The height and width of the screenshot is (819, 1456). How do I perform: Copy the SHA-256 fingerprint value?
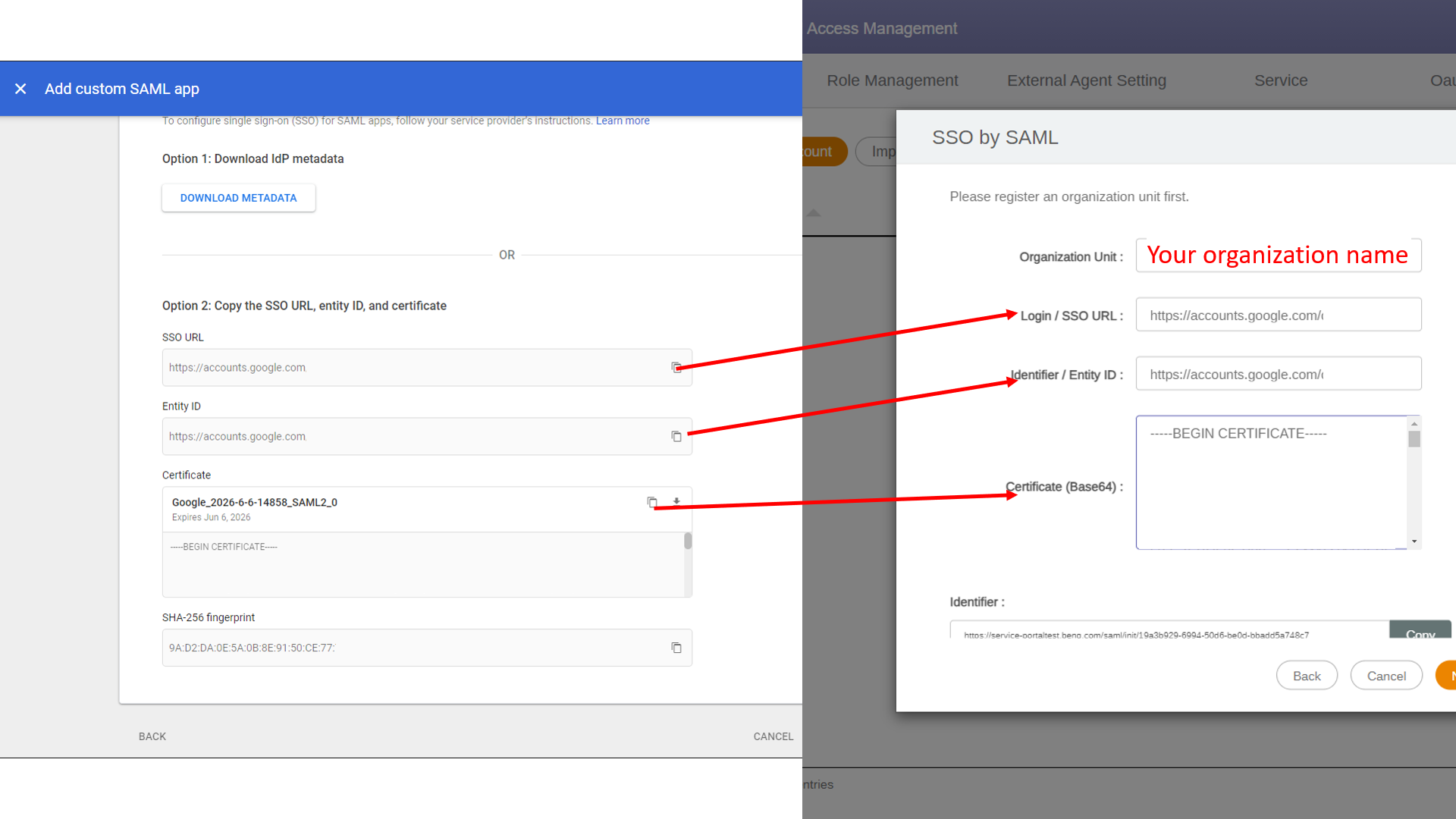(x=676, y=648)
